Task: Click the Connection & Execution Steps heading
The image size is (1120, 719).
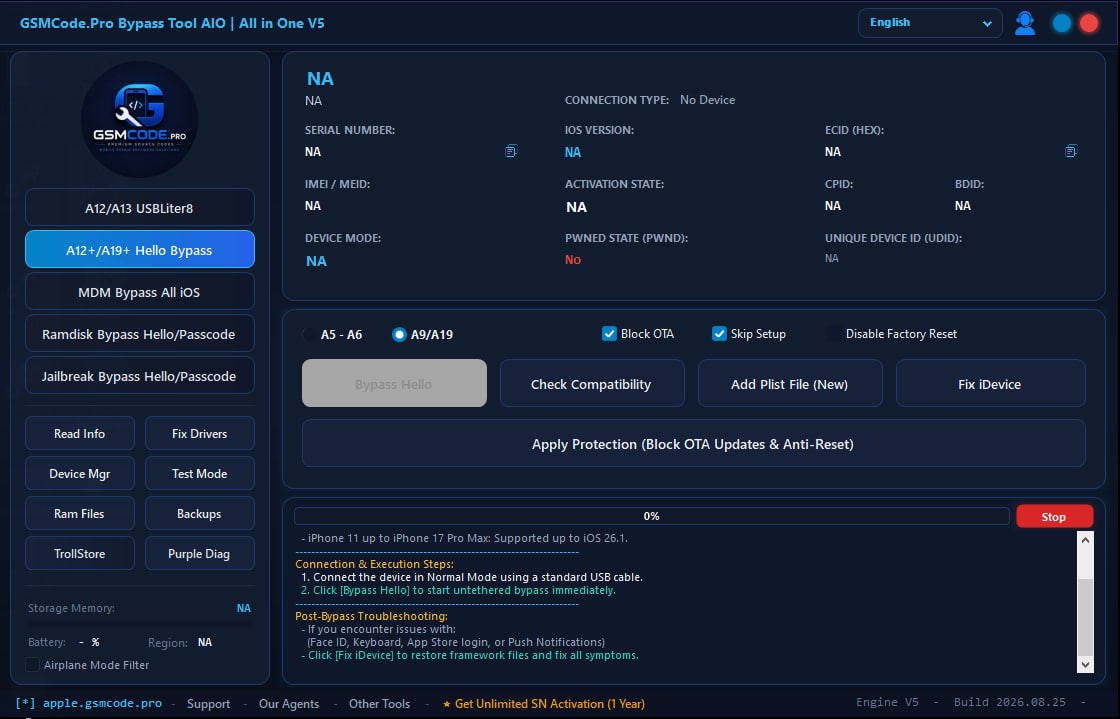Action: coord(374,563)
